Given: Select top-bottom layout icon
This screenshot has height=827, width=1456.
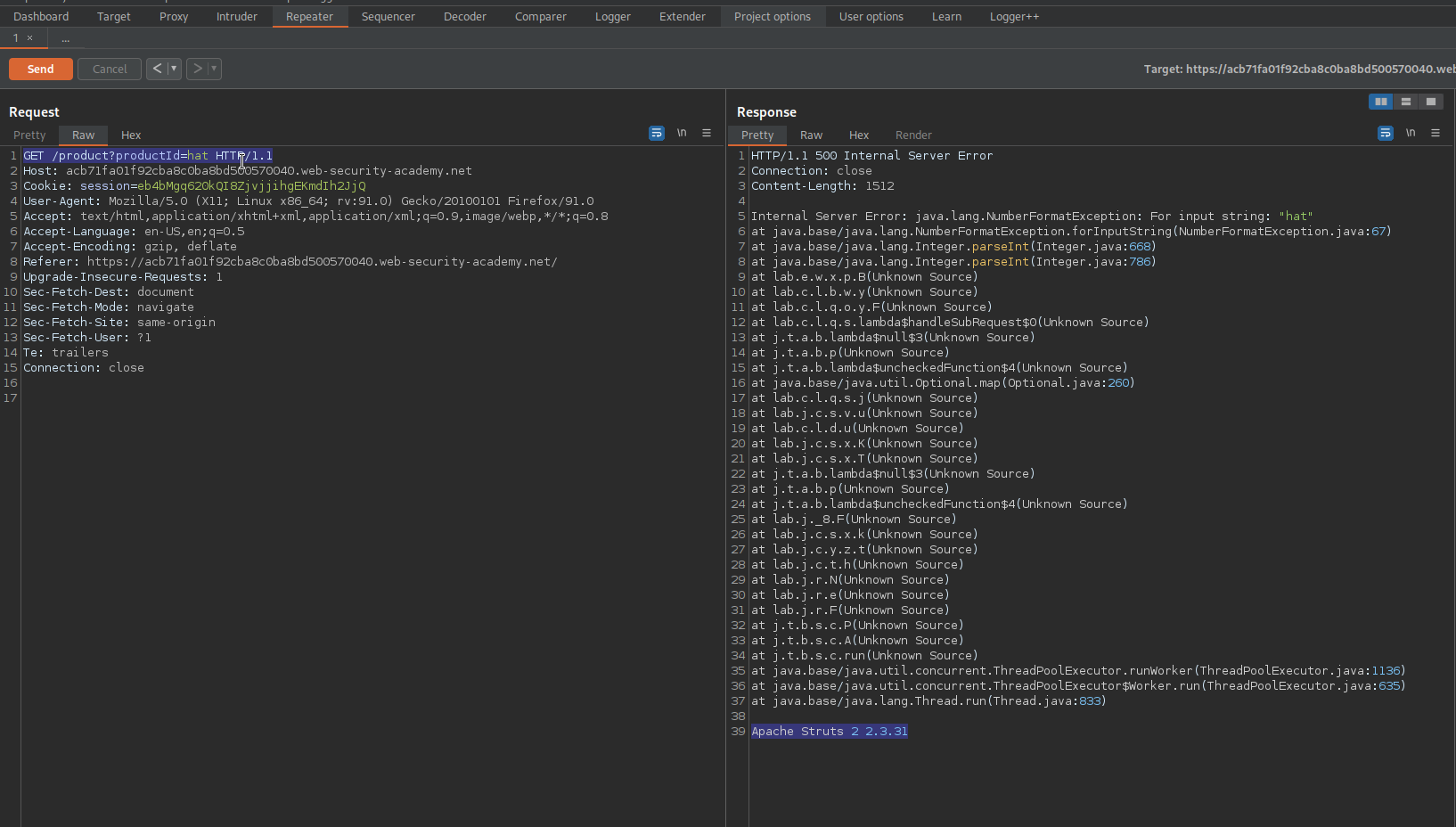Looking at the screenshot, I should [x=1406, y=102].
